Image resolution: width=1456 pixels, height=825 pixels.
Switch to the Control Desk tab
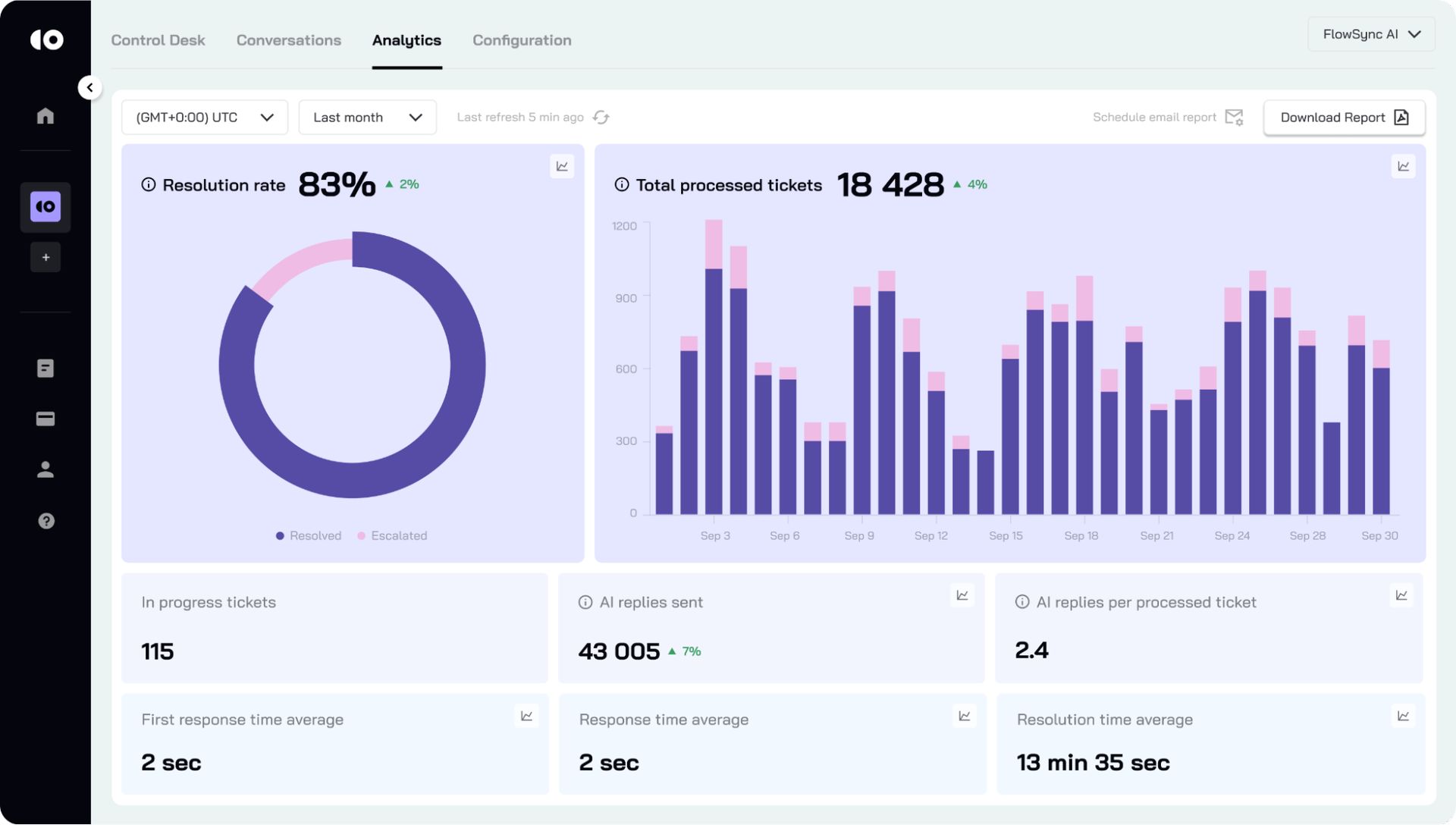158,40
